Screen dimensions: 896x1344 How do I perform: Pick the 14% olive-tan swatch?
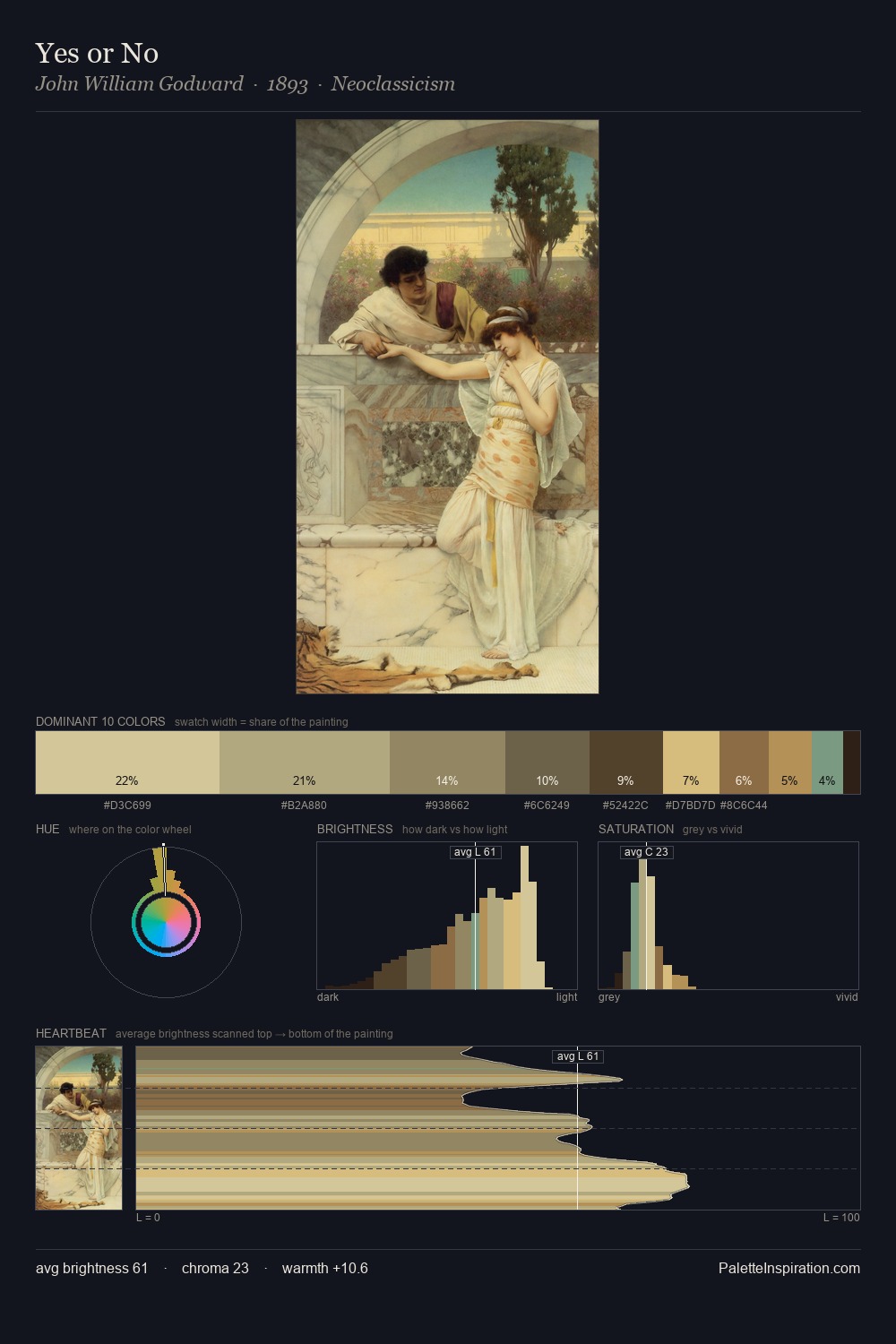click(447, 762)
